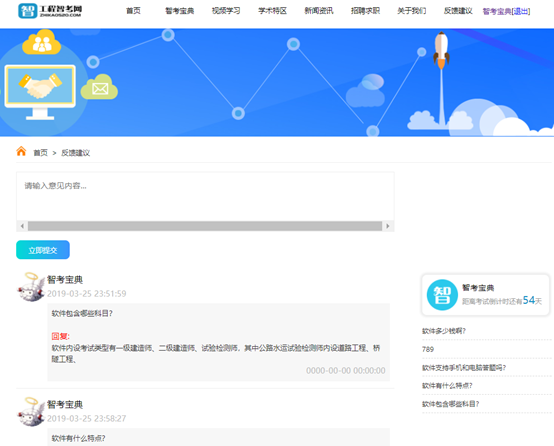Viewport: 554px width, 446px height.
Task: Click the round 智 icon in sidebar card
Action: (442, 295)
